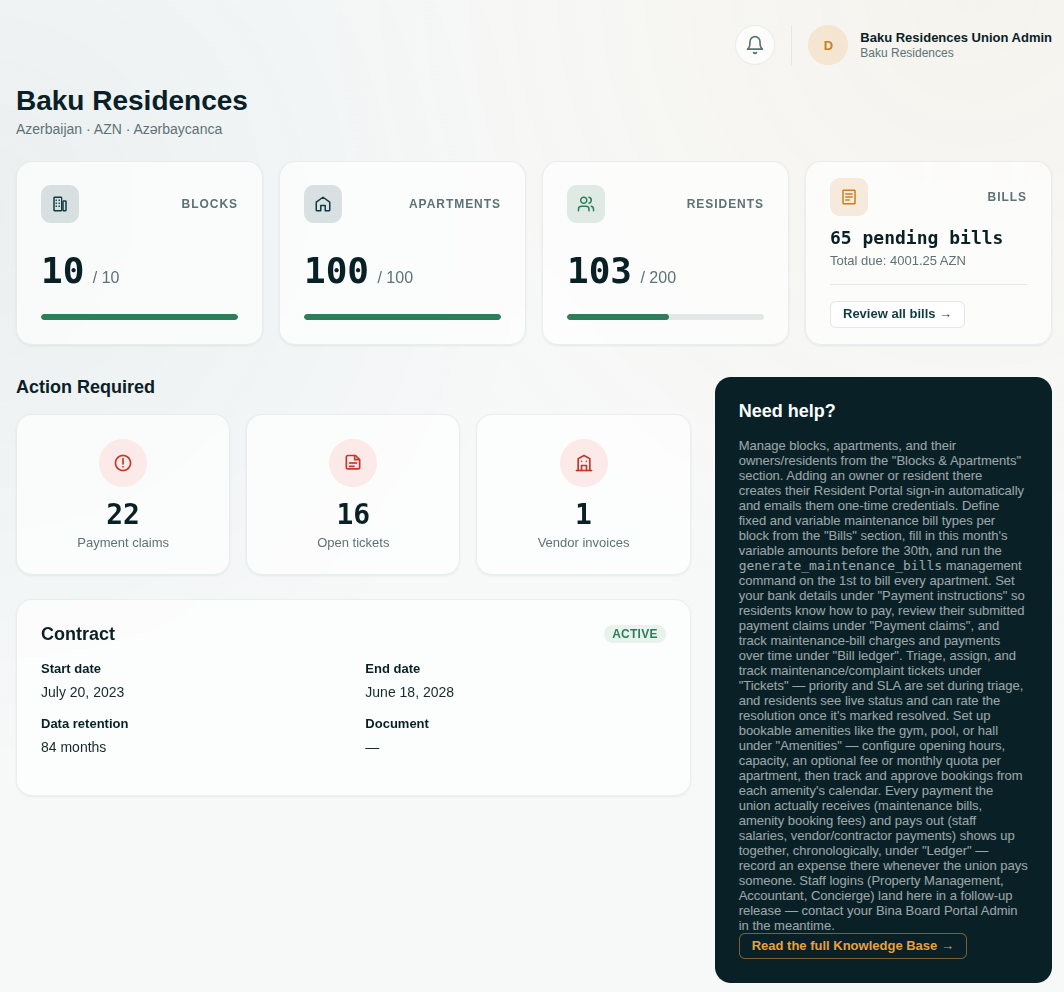
Task: Click generate_maintenance_bills command text
Action: coord(840,566)
